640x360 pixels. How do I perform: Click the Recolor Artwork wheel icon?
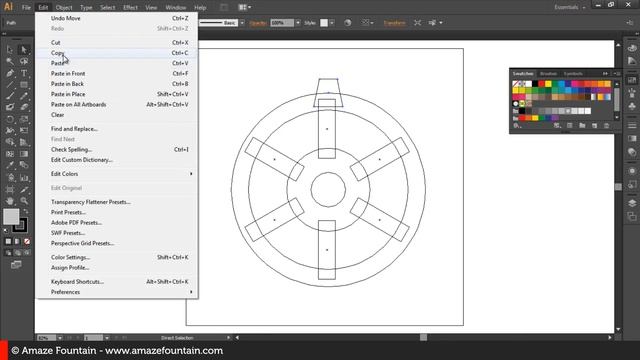(x=348, y=23)
